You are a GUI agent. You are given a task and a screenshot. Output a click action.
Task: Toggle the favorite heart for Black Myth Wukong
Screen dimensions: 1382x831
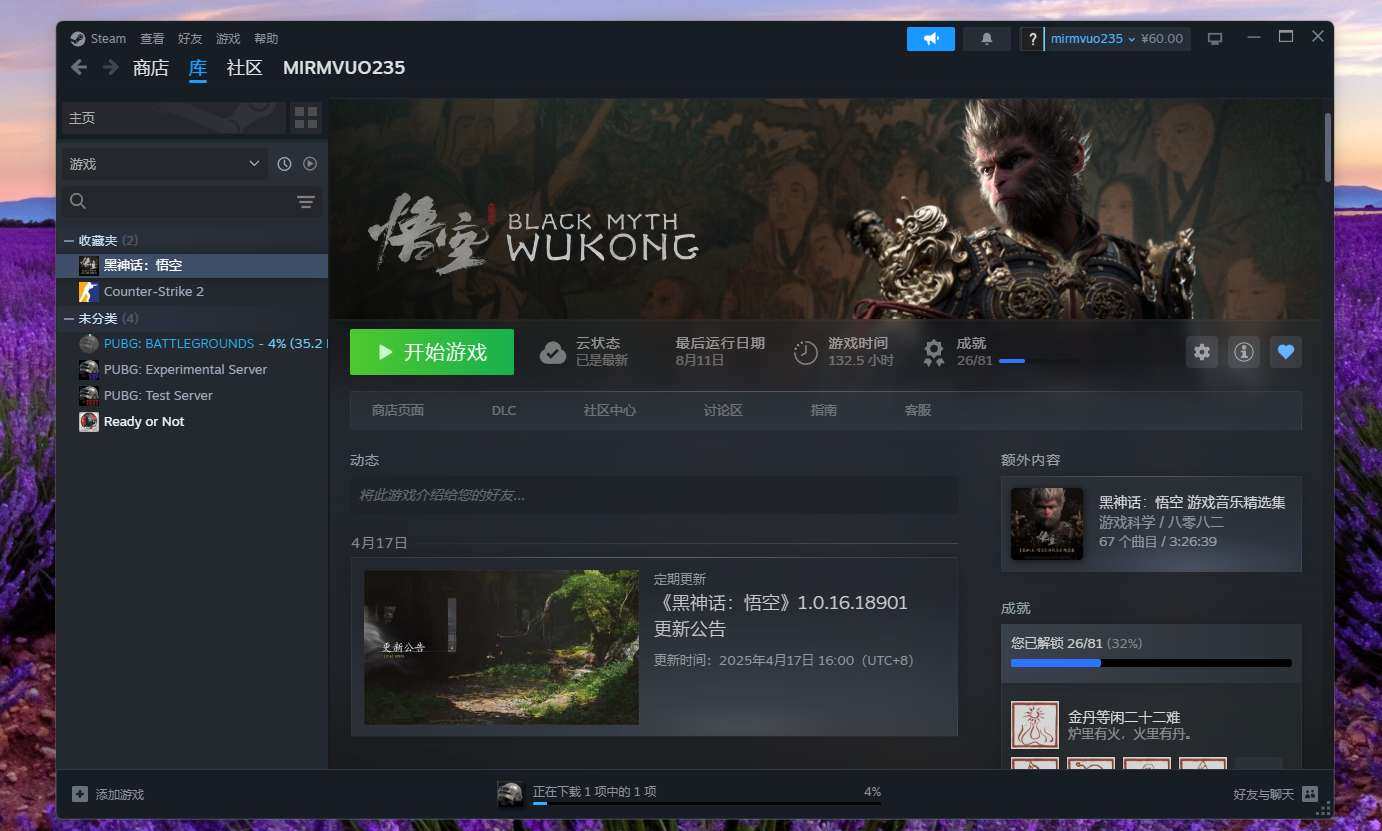click(1286, 352)
